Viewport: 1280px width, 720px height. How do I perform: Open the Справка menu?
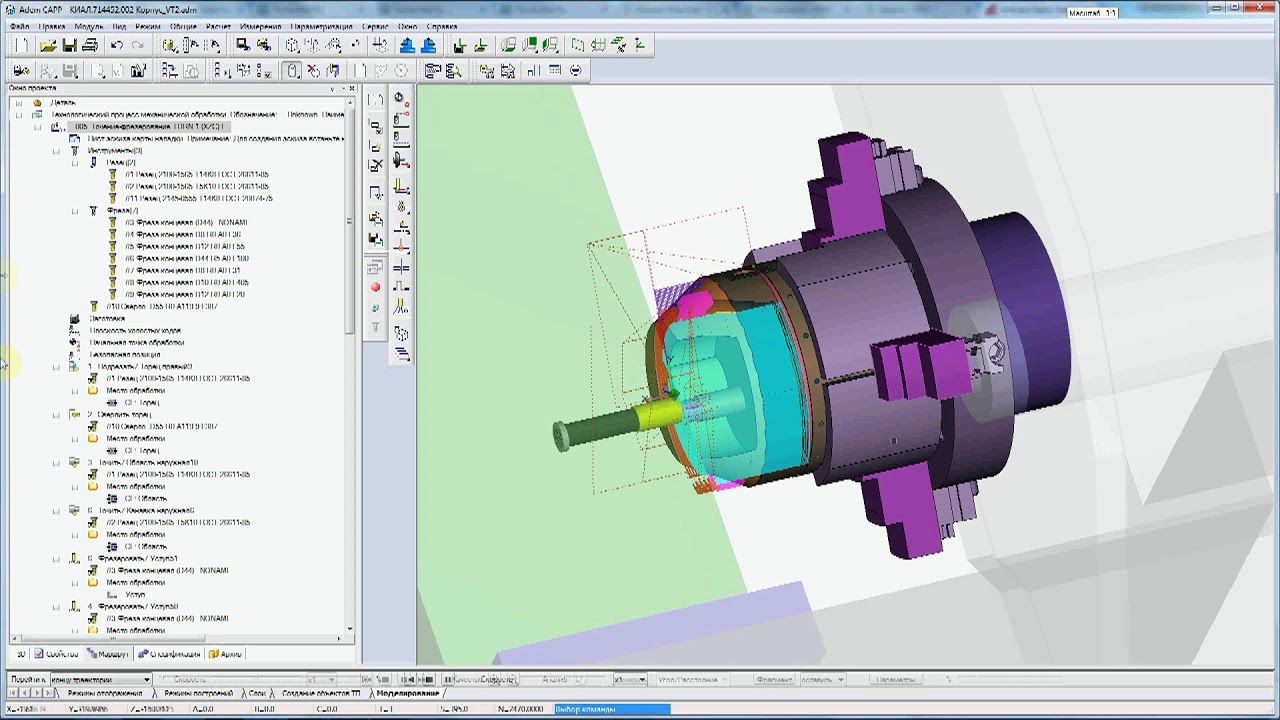tap(442, 26)
